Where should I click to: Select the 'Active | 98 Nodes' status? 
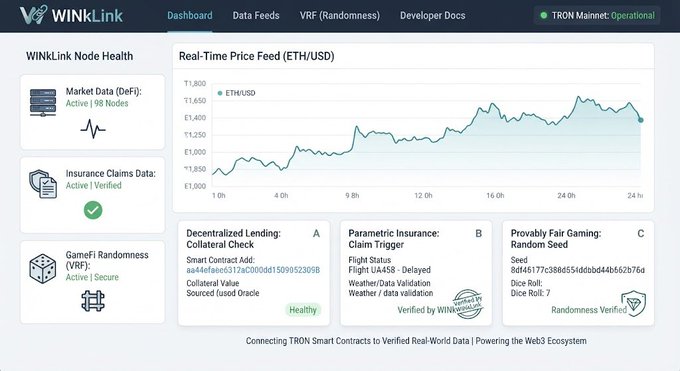point(97,103)
